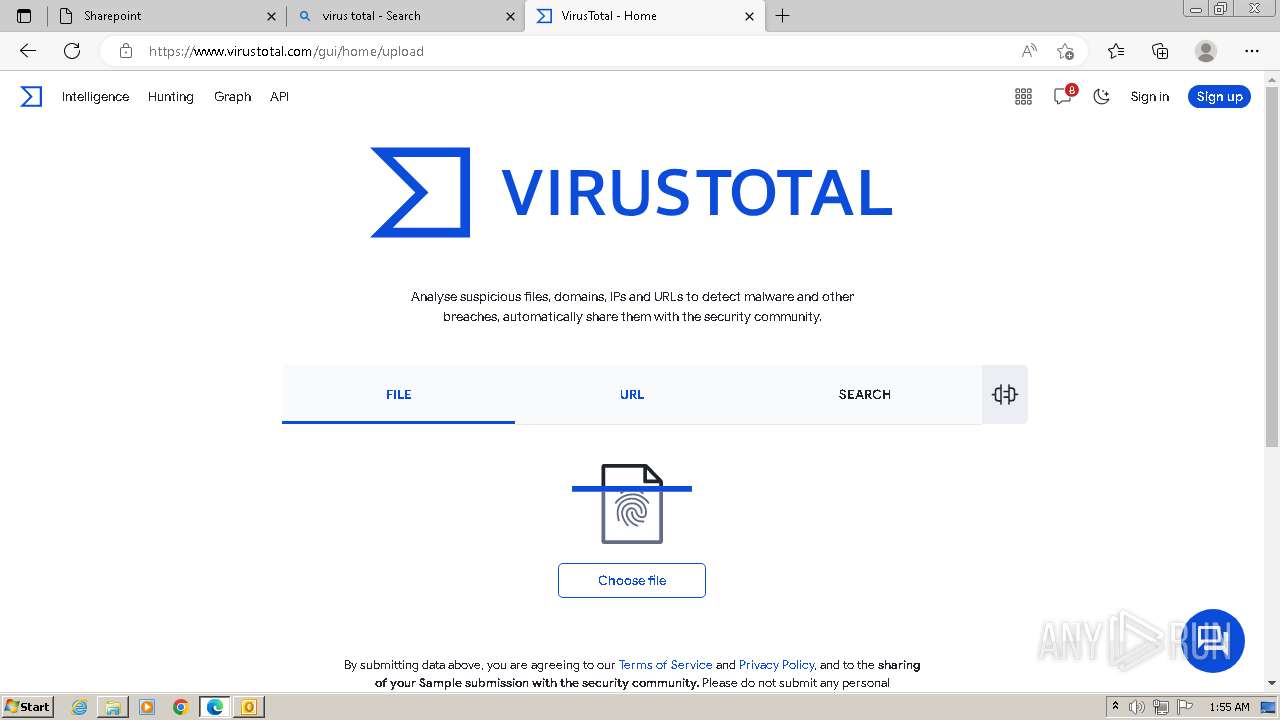Screen dimensions: 1280x720
Task: Open the Terms of Service link
Action: tap(665, 664)
